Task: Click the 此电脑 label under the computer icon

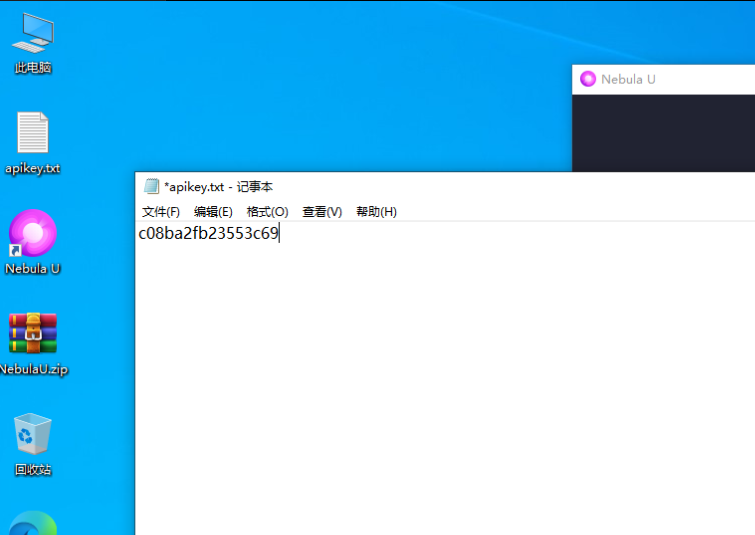Action: [33, 67]
